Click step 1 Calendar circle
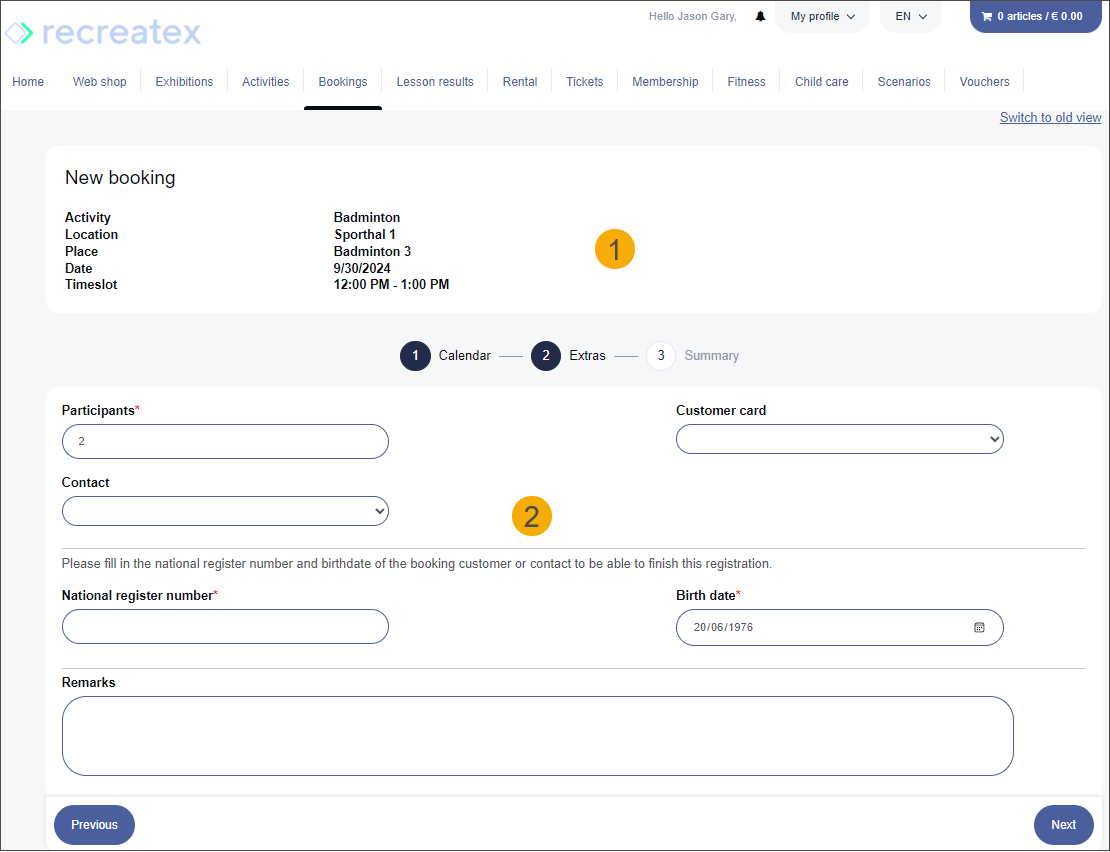Screen dimensions: 1110x852 click(415, 356)
